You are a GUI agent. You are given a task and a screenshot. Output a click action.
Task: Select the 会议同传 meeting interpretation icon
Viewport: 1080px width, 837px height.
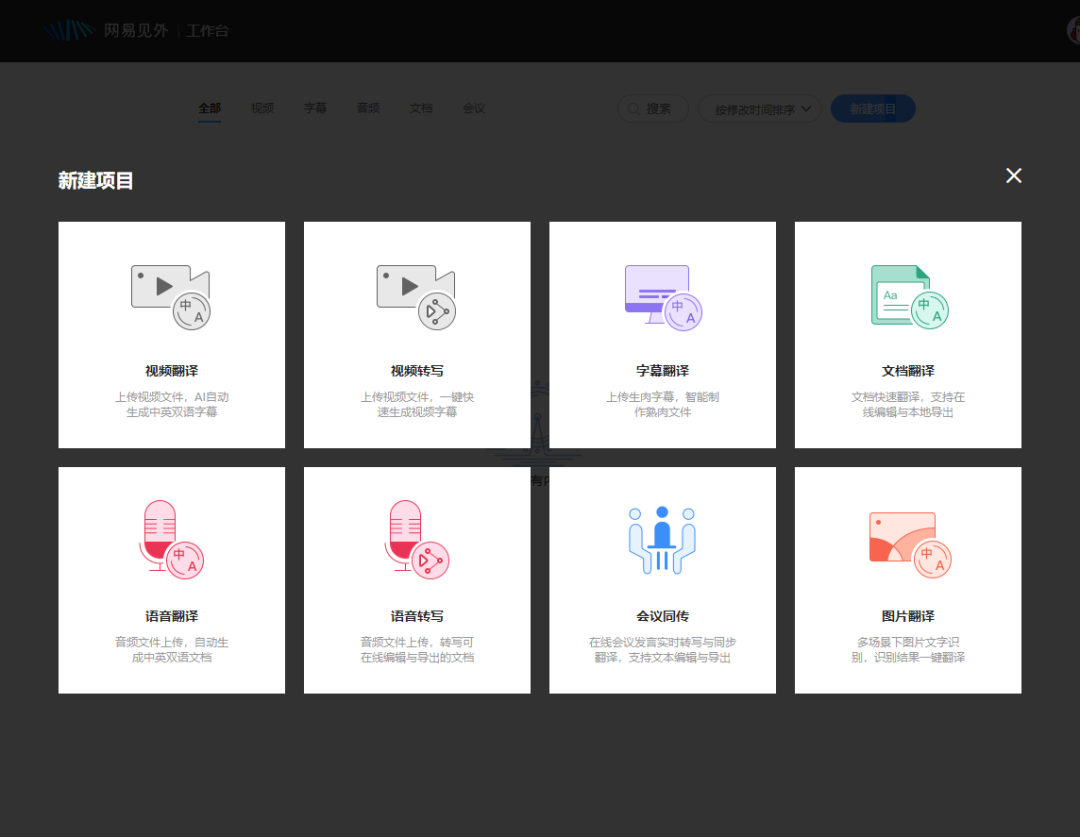(662, 539)
